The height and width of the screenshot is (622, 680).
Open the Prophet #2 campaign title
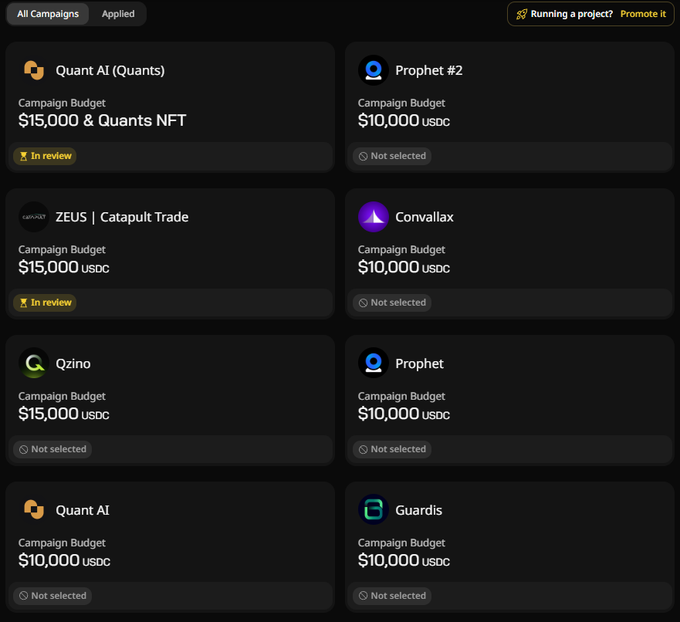[429, 70]
